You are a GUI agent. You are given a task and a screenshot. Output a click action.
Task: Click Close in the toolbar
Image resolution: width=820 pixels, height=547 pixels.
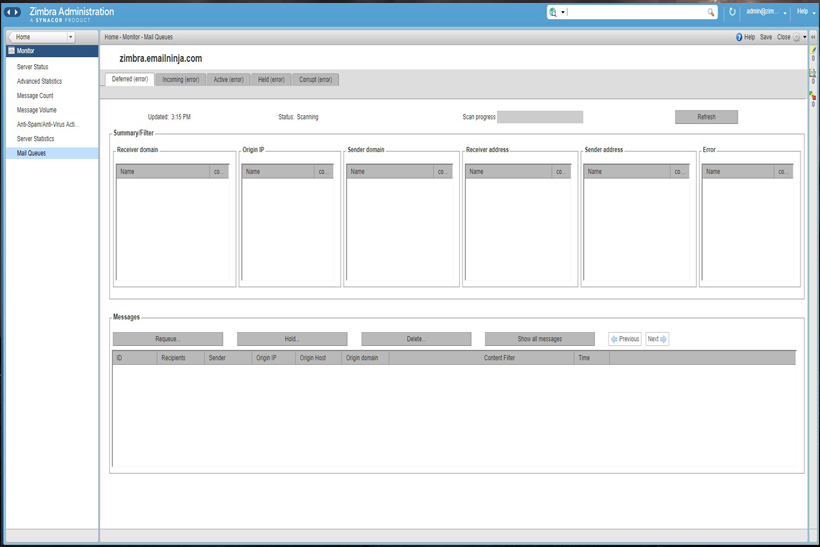click(783, 37)
